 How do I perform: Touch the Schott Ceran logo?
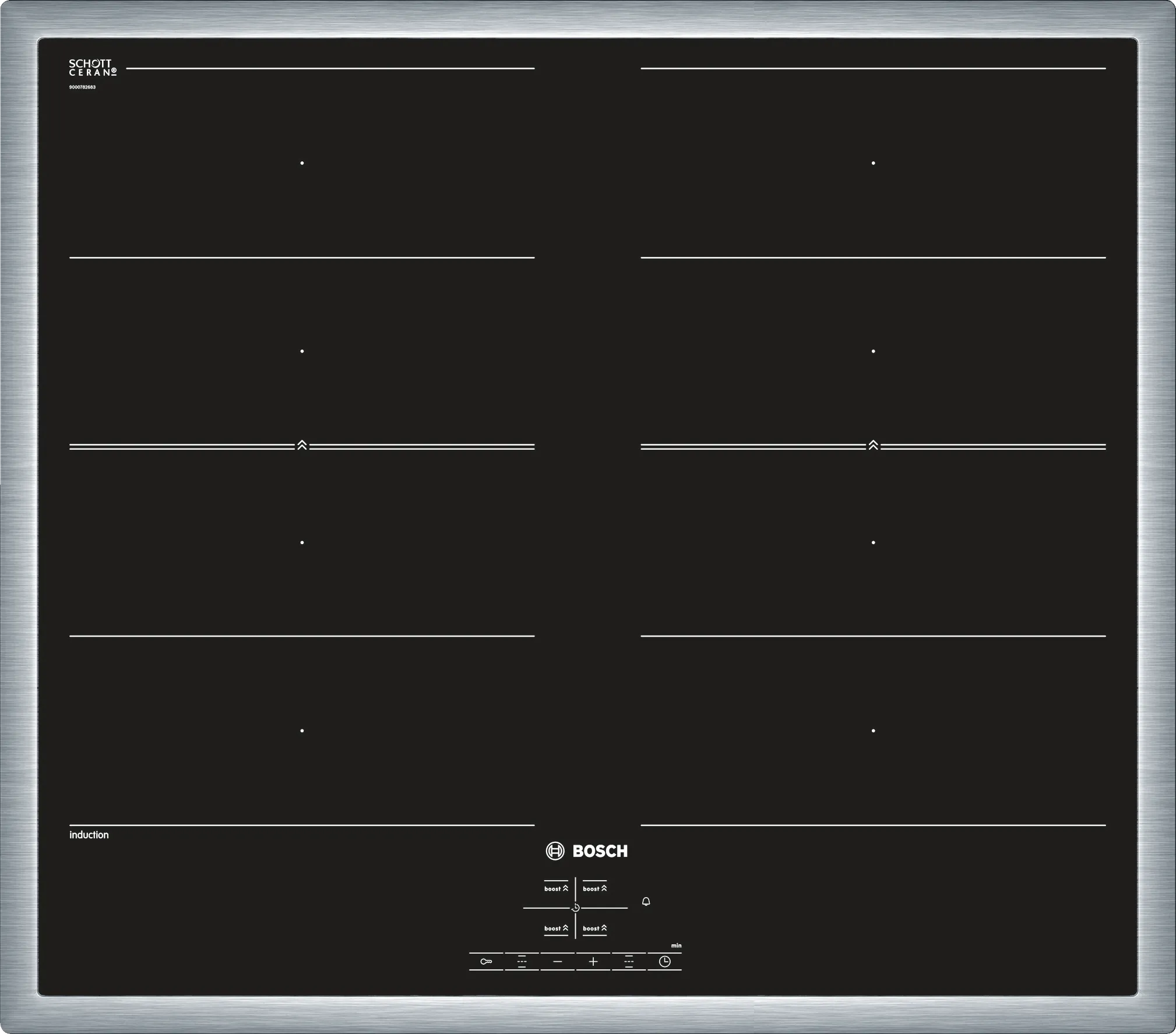[x=93, y=68]
